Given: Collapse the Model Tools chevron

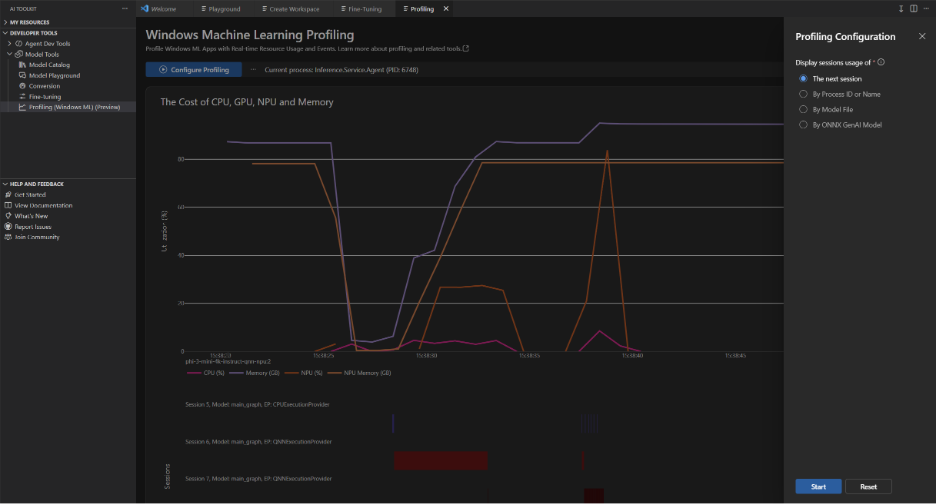Looking at the screenshot, I should coord(10,54).
